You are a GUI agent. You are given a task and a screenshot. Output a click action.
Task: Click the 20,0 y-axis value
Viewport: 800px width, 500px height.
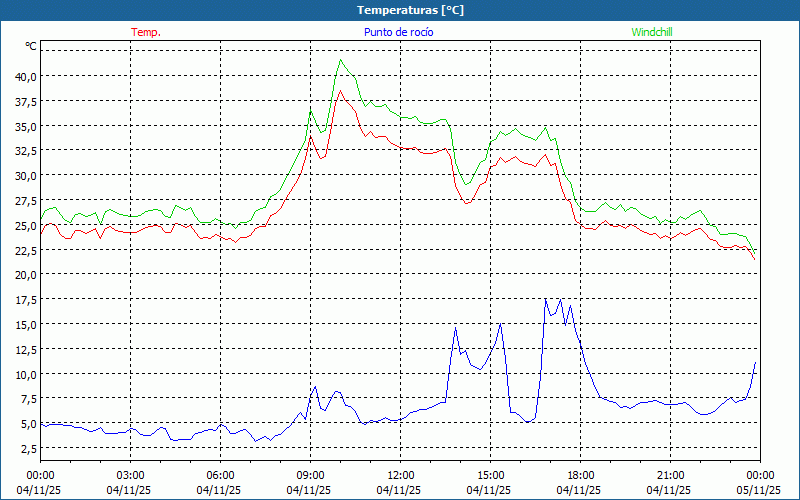25,274
